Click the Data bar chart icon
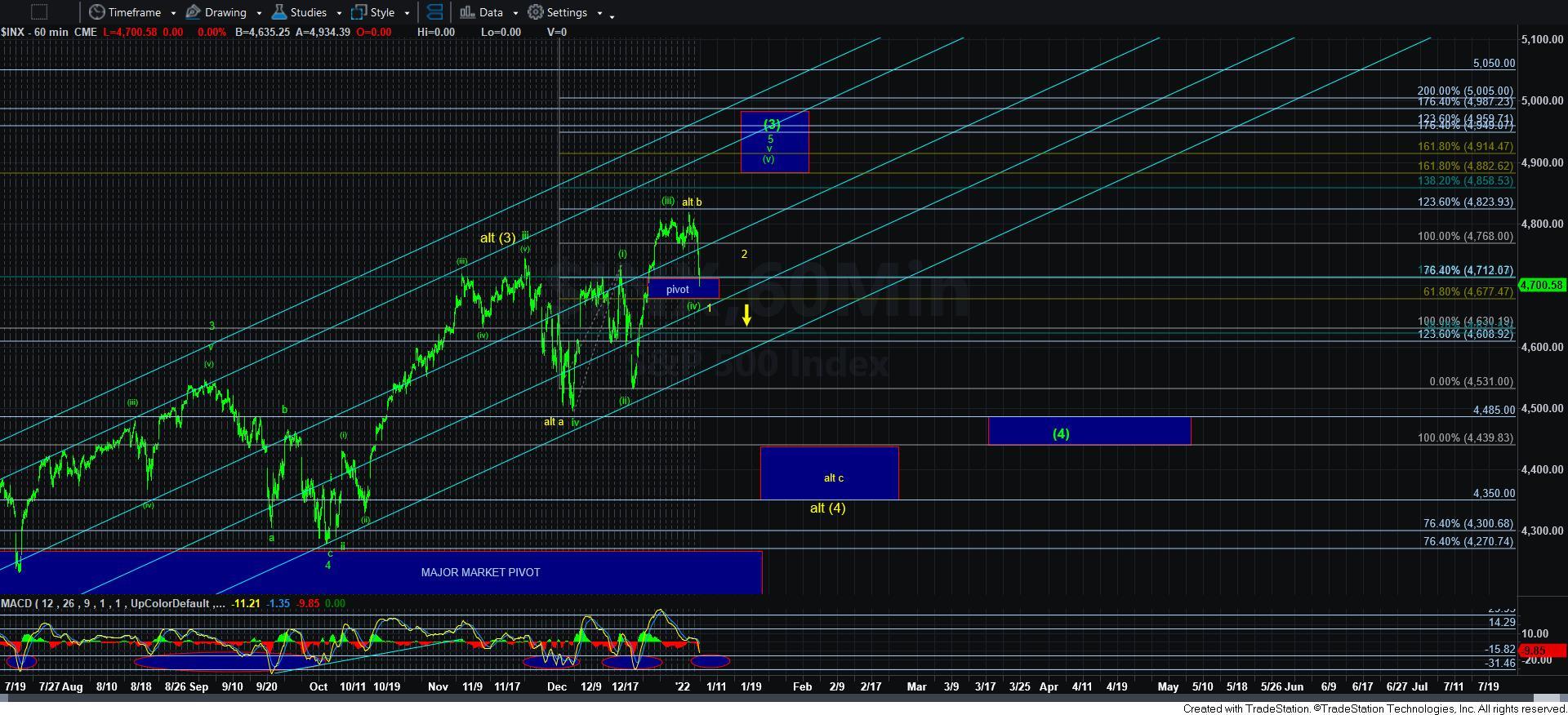 click(467, 12)
